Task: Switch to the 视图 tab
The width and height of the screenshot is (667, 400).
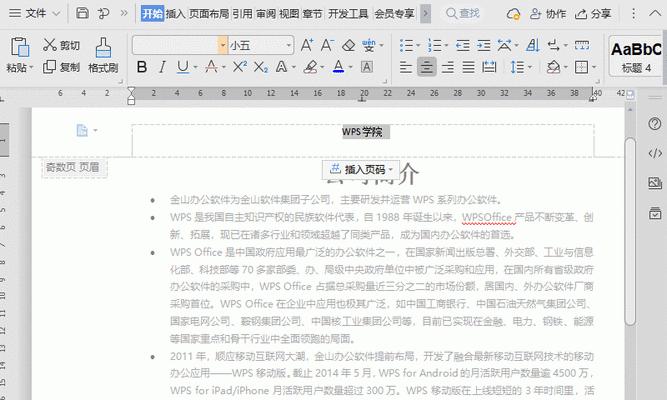Action: [x=289, y=14]
